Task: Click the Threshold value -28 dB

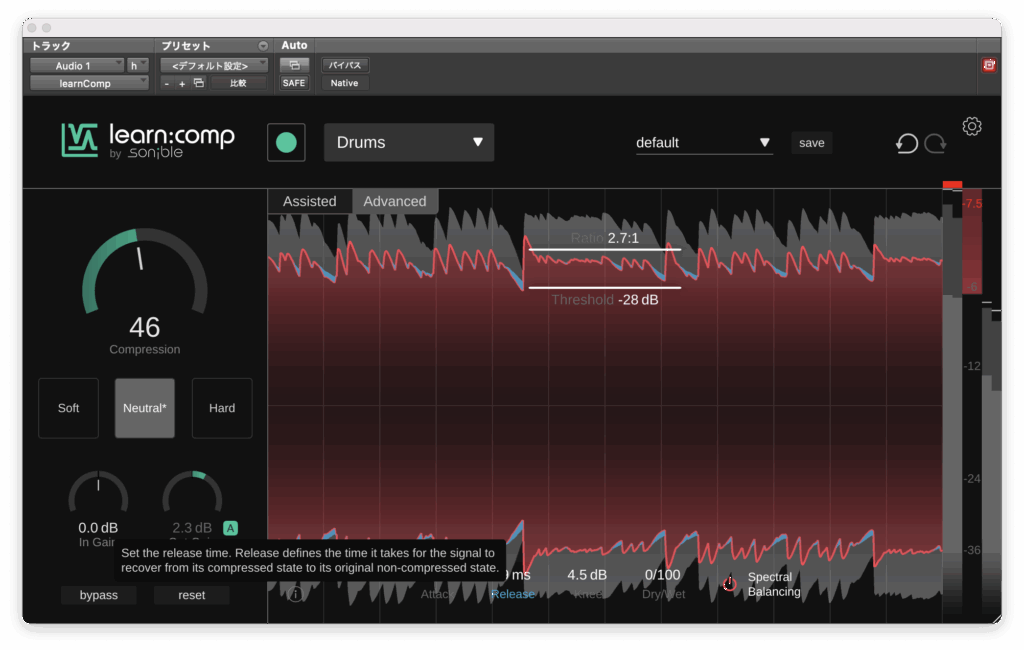Action: point(638,300)
